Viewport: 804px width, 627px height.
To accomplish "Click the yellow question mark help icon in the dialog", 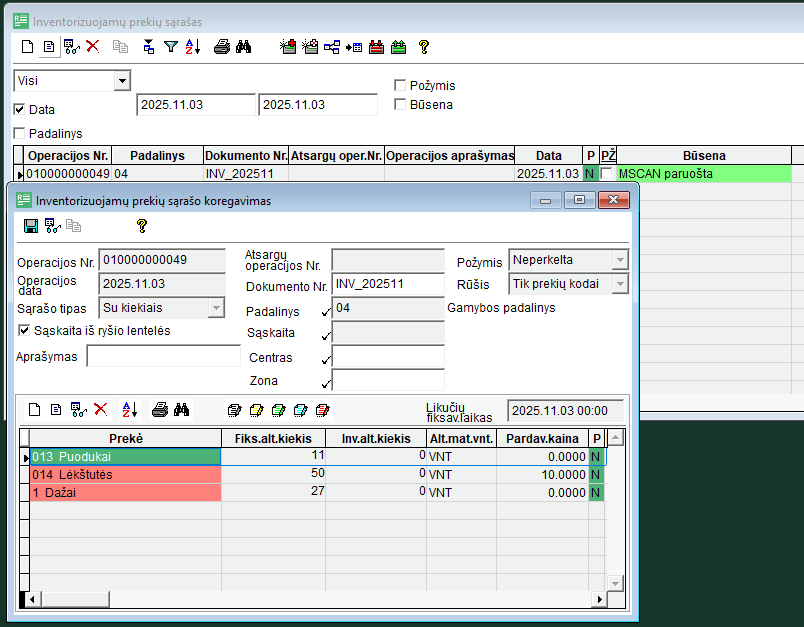I will (141, 227).
